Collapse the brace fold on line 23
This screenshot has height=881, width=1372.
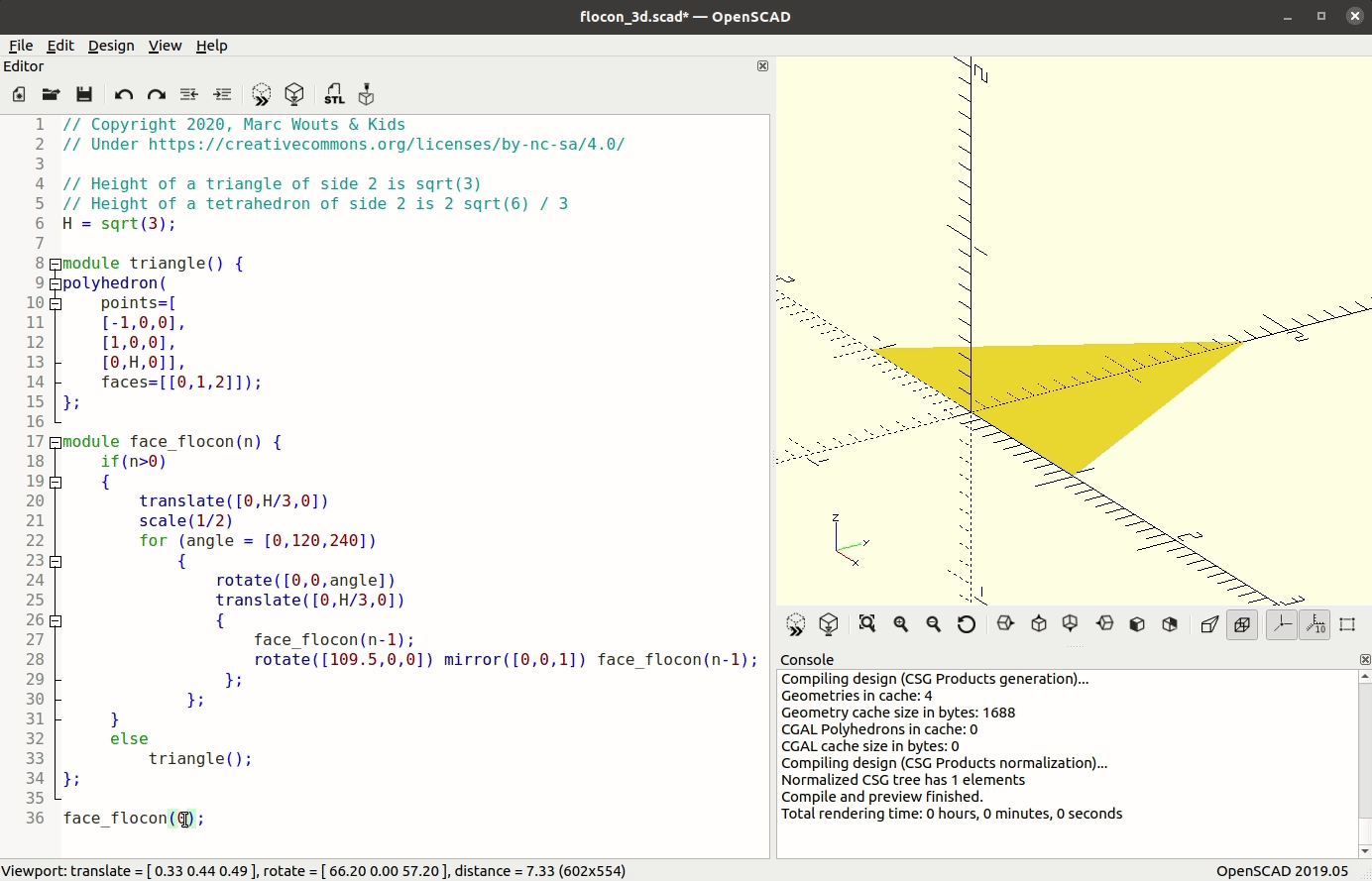(56, 562)
